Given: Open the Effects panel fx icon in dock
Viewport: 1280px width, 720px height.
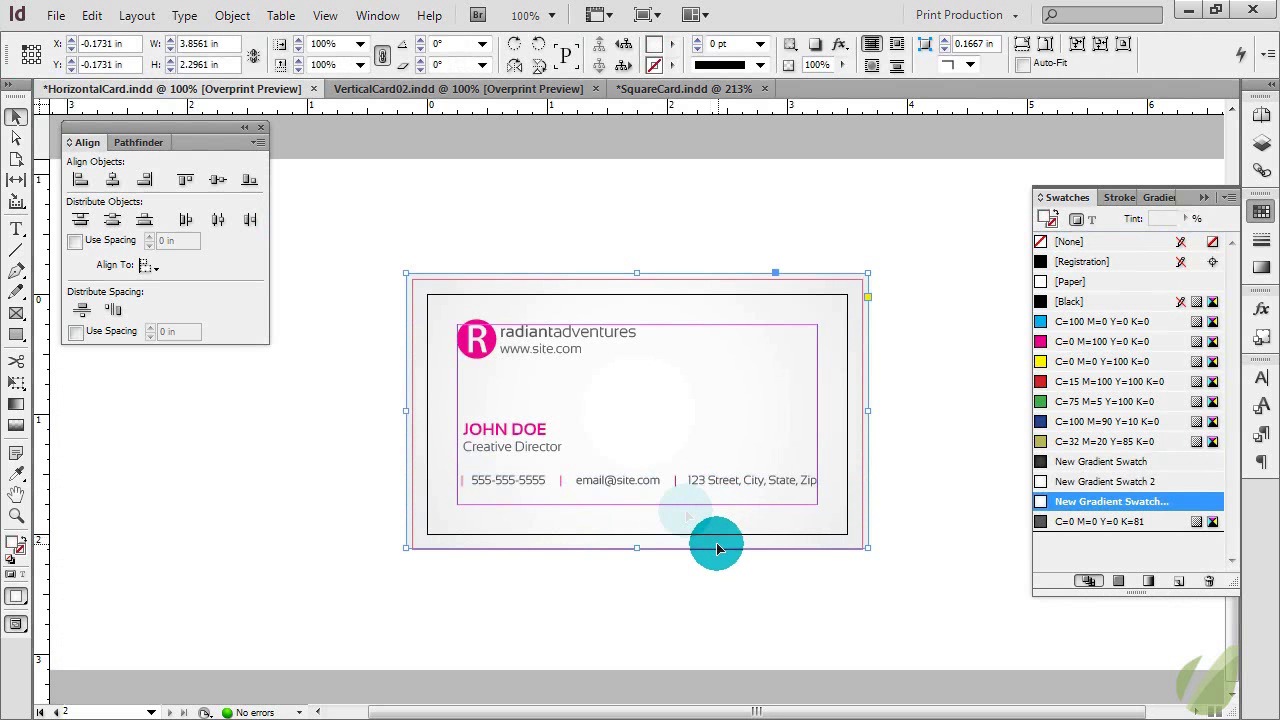Looking at the screenshot, I should tap(1262, 309).
